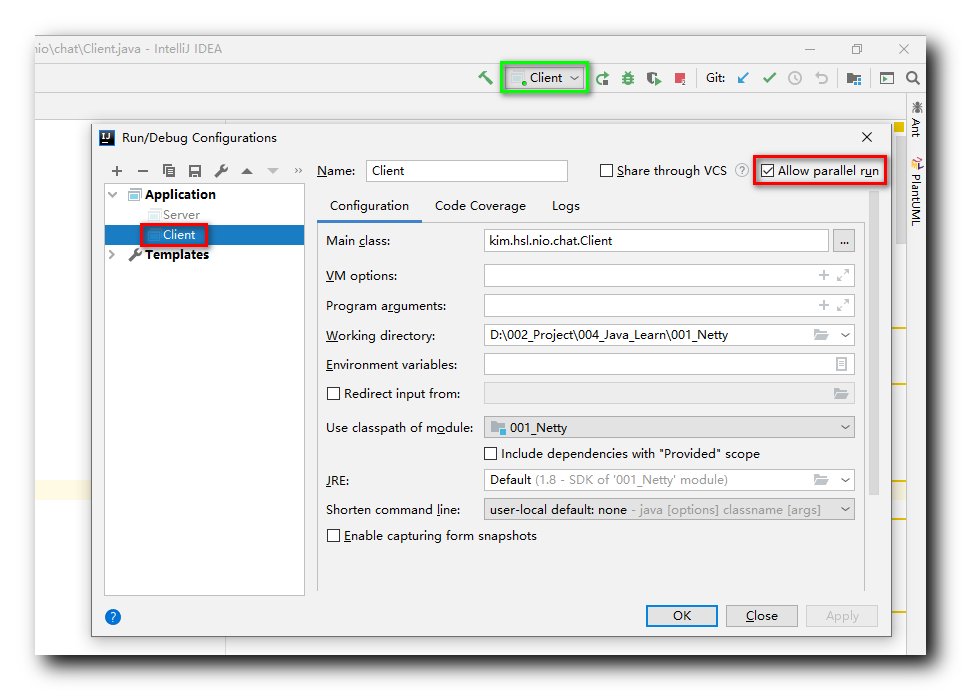The width and height of the screenshot is (961, 690).
Task: Open the Client run configuration dropdown
Action: (x=545, y=78)
